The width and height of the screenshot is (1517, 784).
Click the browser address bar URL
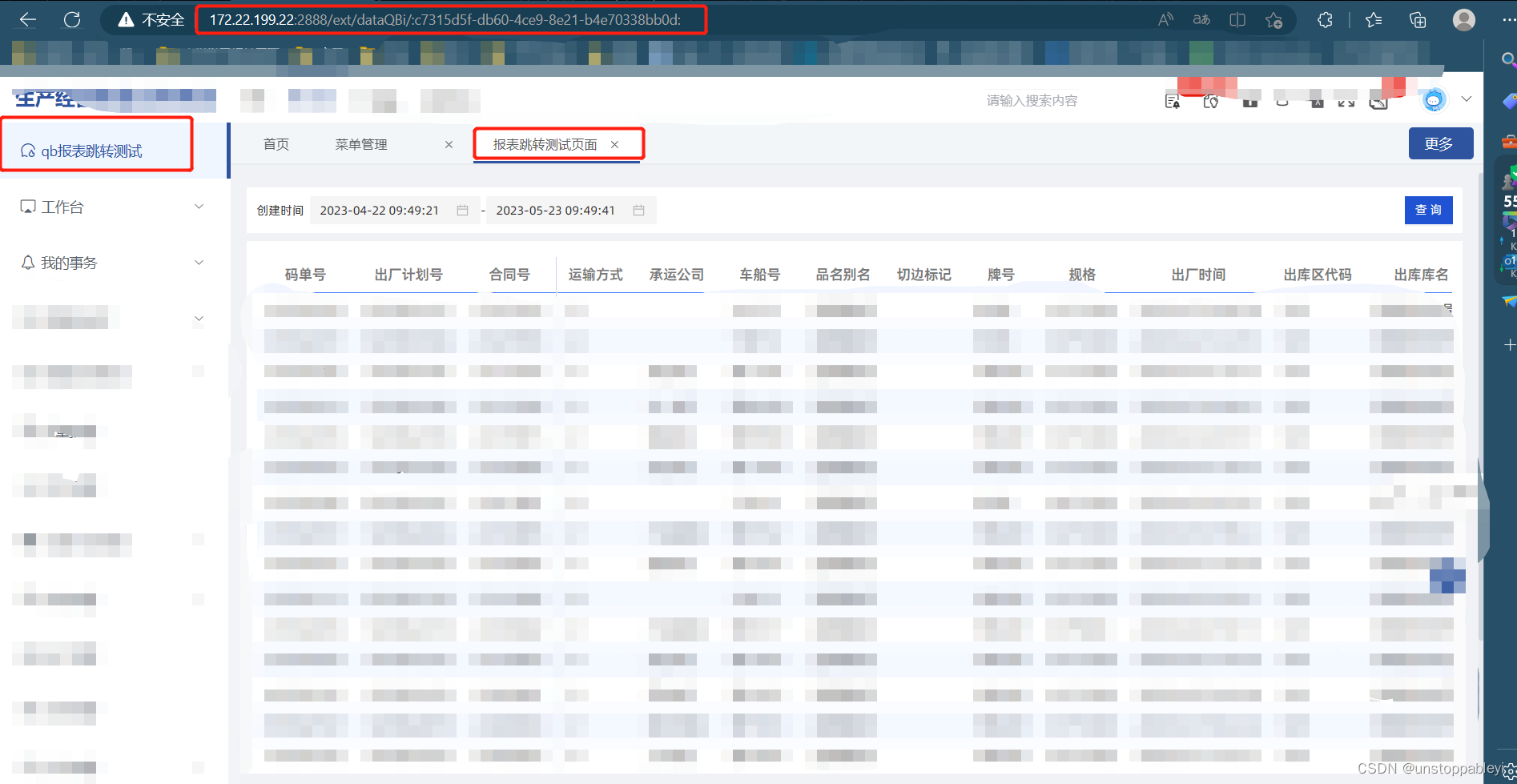pos(445,19)
